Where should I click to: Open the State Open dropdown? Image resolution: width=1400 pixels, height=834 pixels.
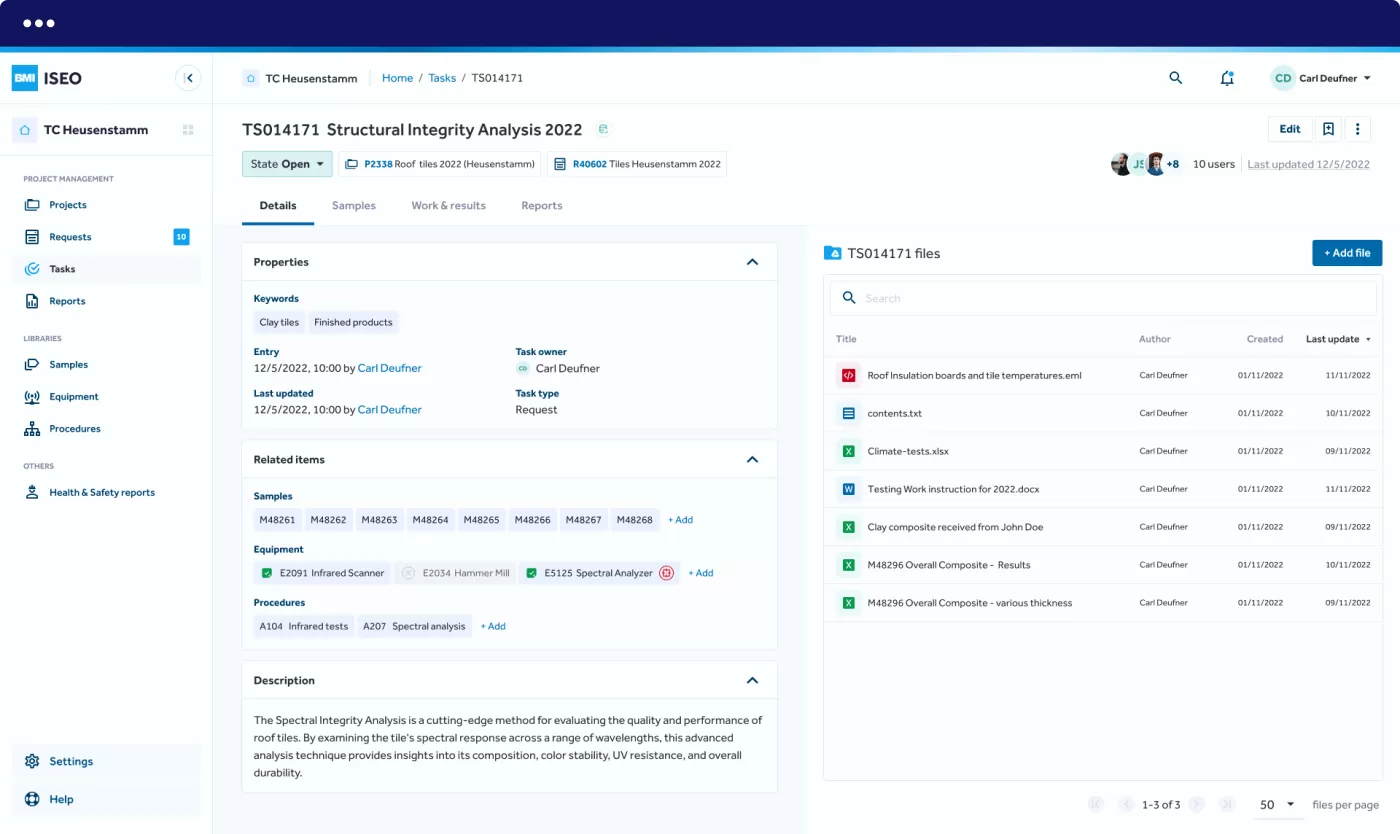click(x=287, y=164)
